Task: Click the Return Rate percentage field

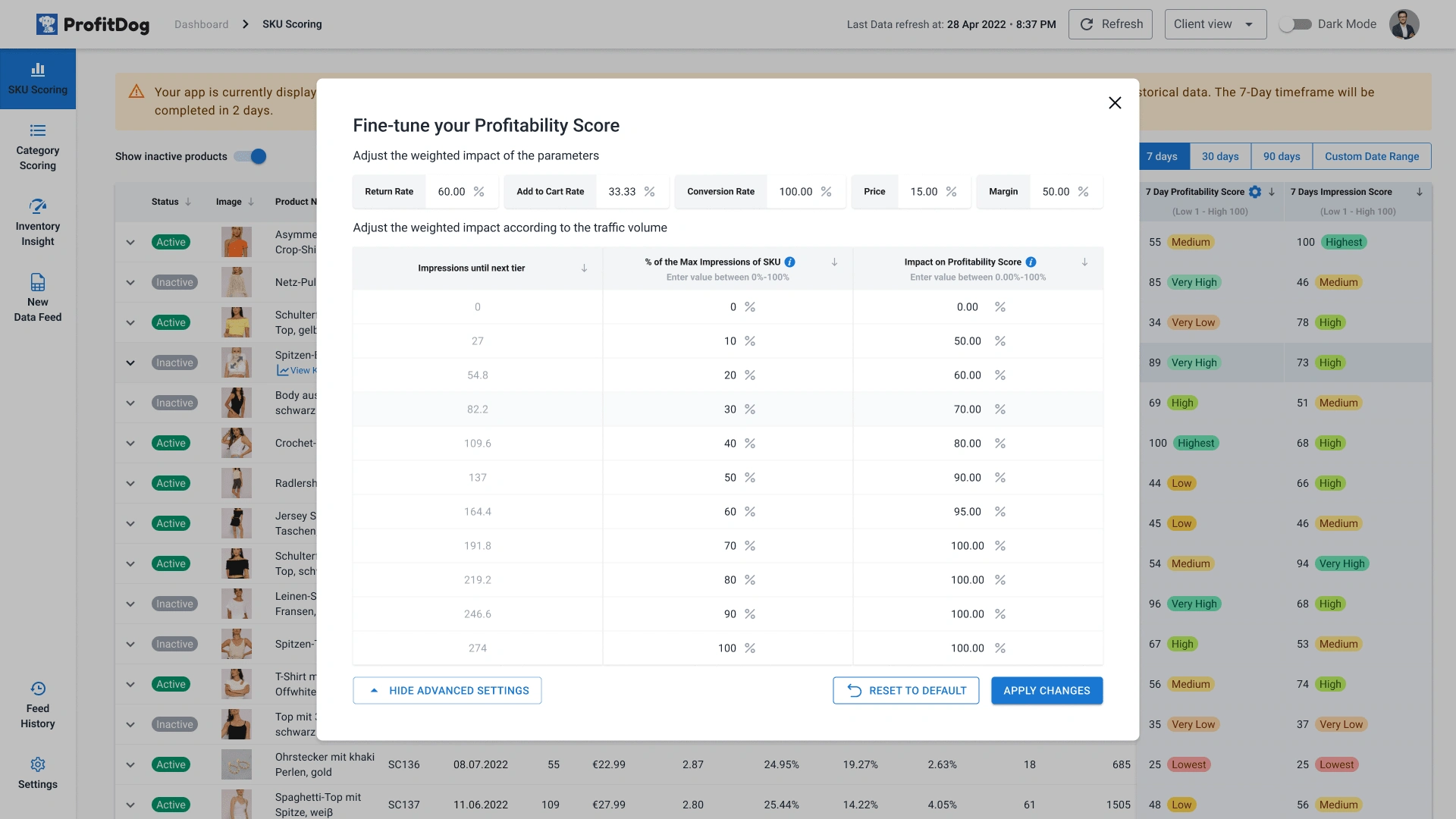Action: (452, 192)
